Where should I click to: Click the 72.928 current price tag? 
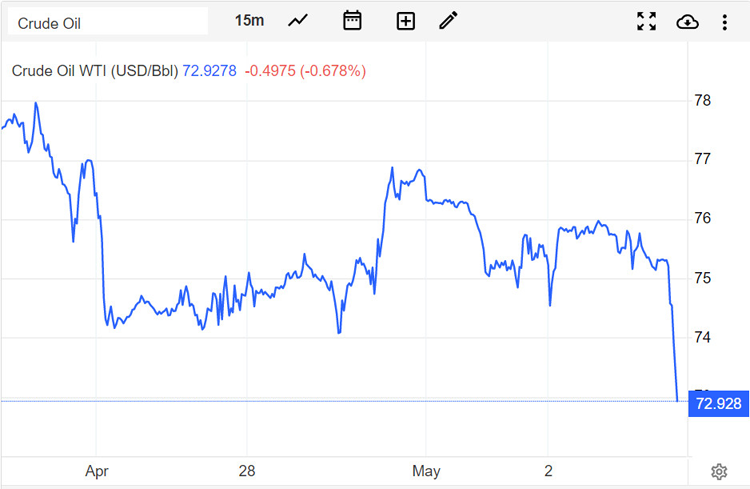tap(718, 403)
